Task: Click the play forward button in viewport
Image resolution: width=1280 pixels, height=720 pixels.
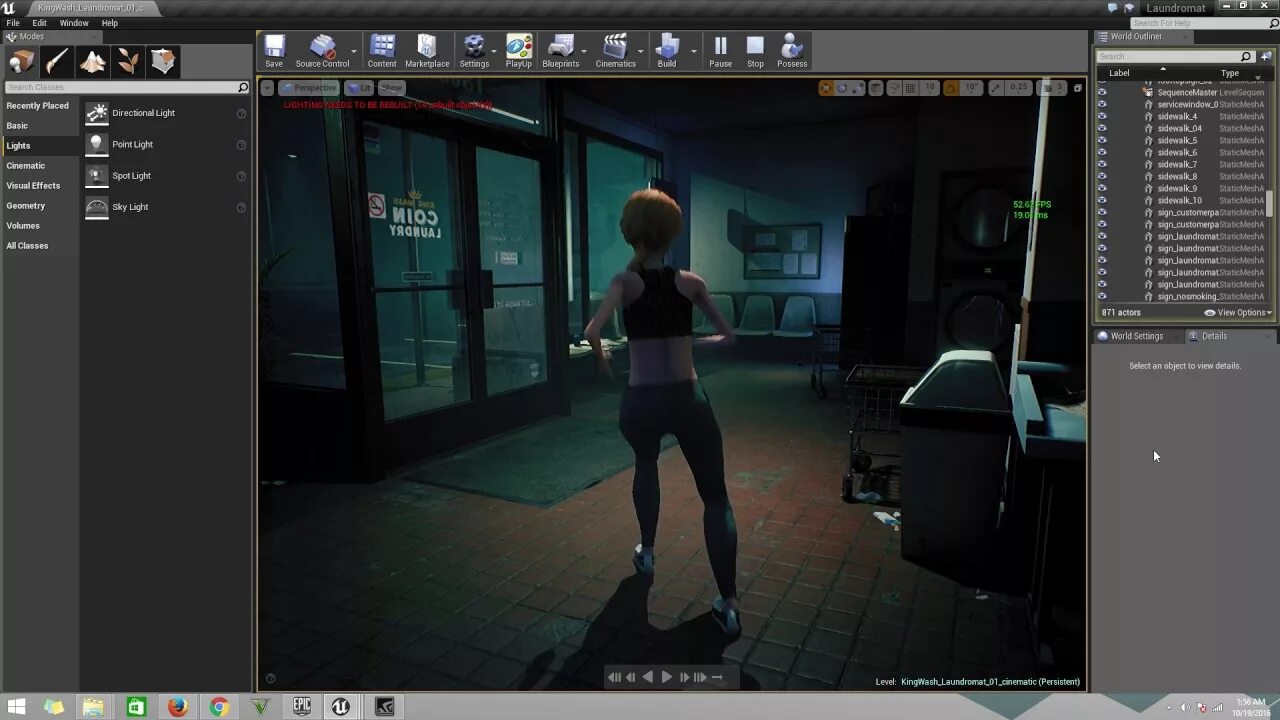Action: point(666,677)
